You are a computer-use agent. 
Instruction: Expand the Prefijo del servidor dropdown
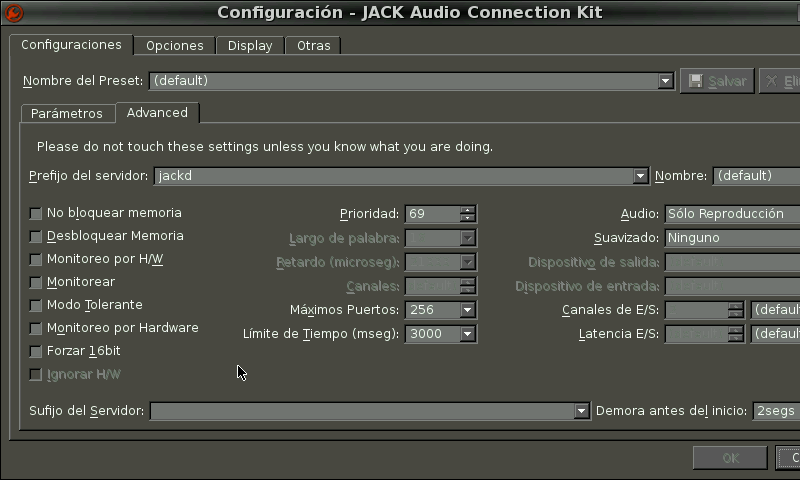[x=640, y=176]
